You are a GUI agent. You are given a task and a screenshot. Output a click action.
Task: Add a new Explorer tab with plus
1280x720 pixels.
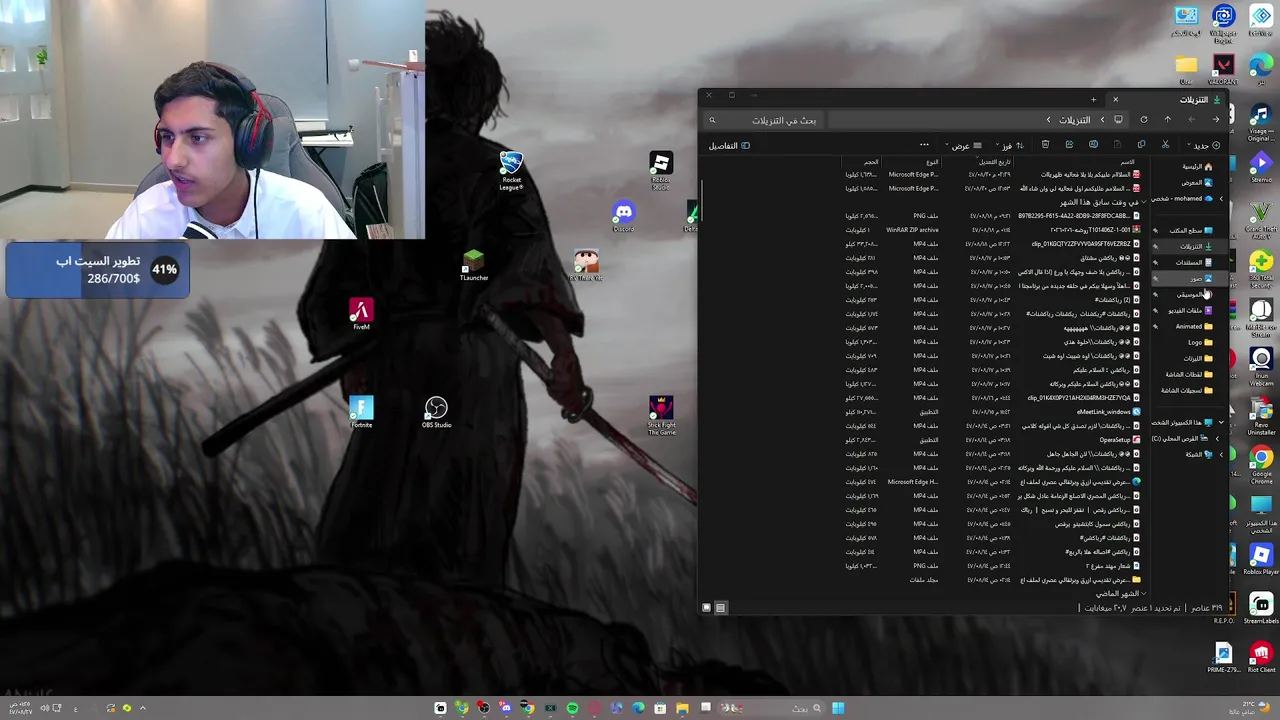coord(1093,100)
